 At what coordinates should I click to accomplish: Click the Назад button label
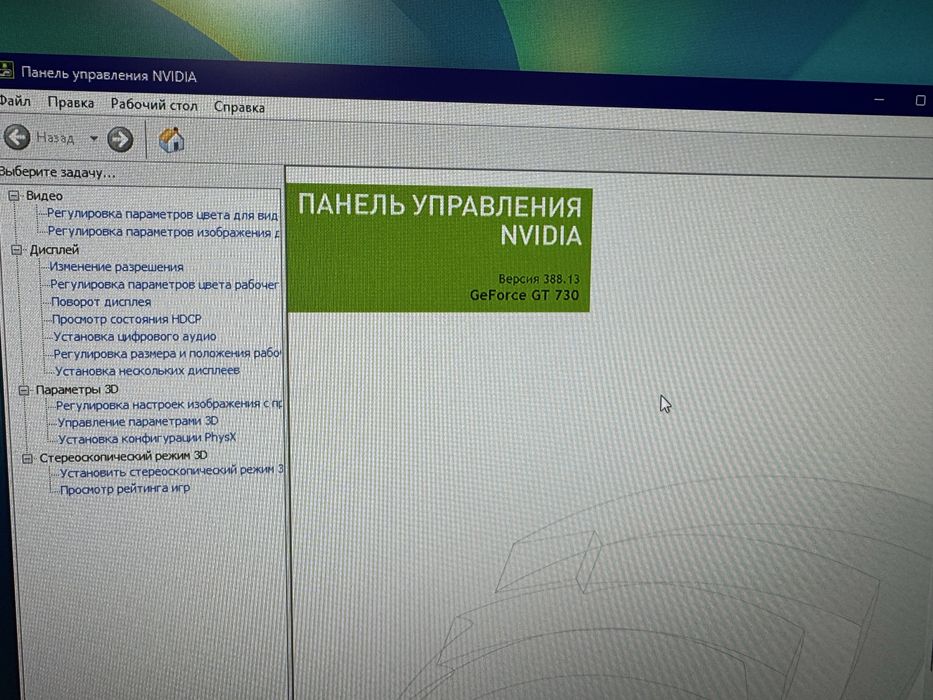pyautogui.click(x=55, y=138)
